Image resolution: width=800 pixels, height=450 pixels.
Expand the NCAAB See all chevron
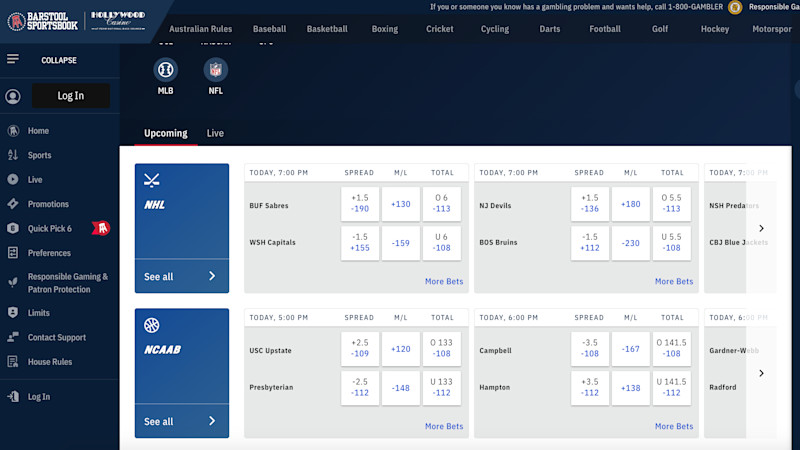[212, 421]
